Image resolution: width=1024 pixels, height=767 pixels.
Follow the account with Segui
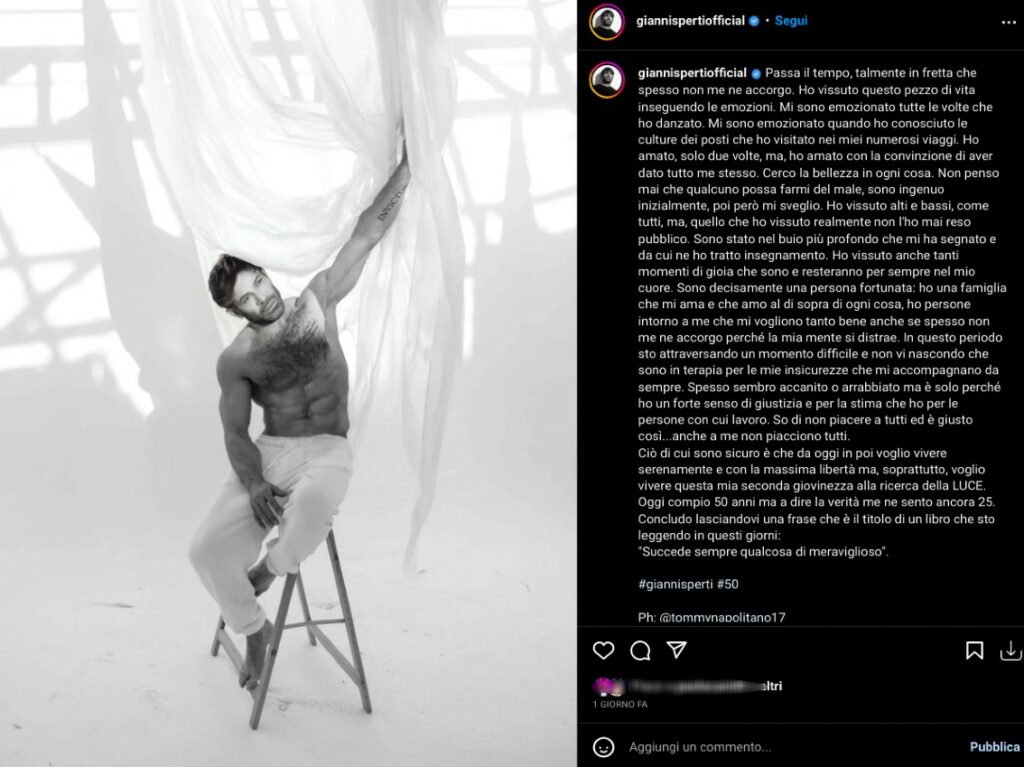point(791,21)
